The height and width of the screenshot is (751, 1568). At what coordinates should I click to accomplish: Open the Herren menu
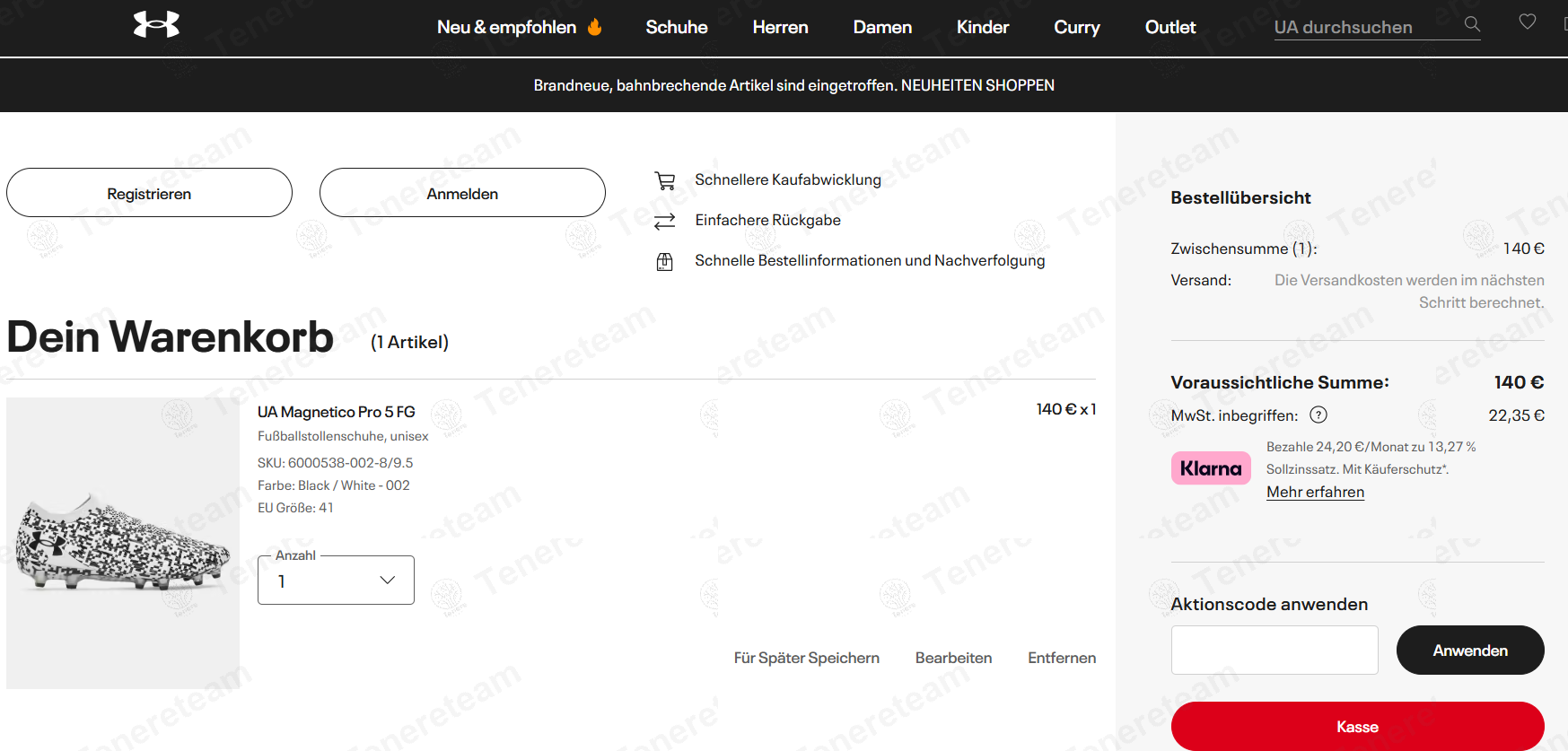click(781, 27)
